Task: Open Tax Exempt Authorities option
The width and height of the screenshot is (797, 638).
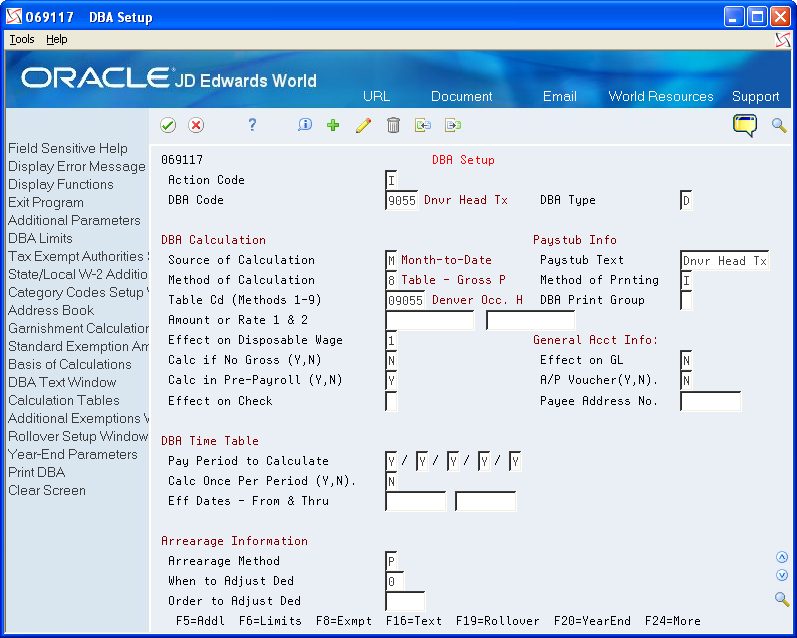Action: (78, 256)
